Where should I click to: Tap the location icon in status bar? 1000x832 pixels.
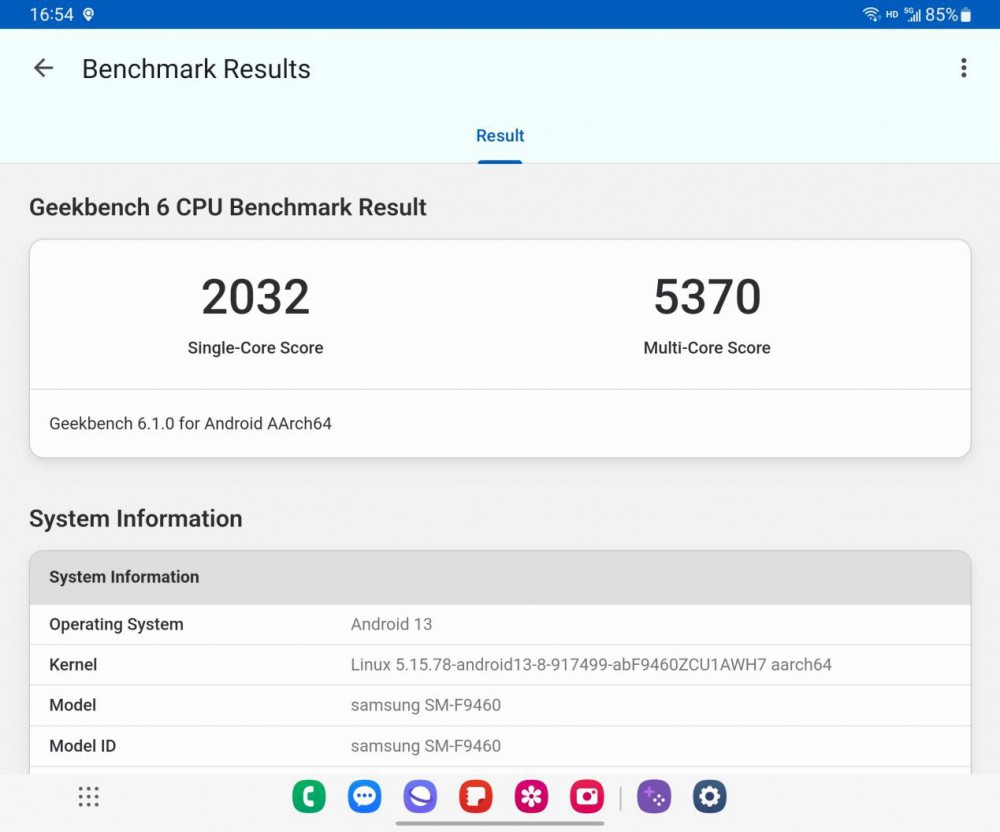[89, 14]
